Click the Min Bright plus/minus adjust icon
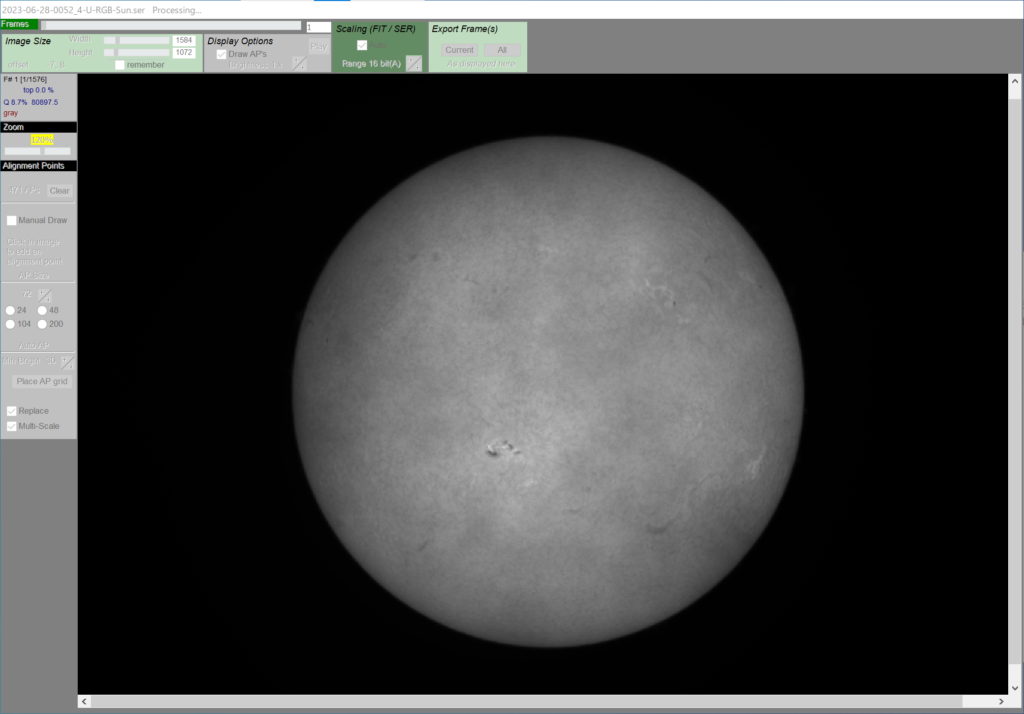Viewport: 1024px width, 714px height. click(x=67, y=362)
